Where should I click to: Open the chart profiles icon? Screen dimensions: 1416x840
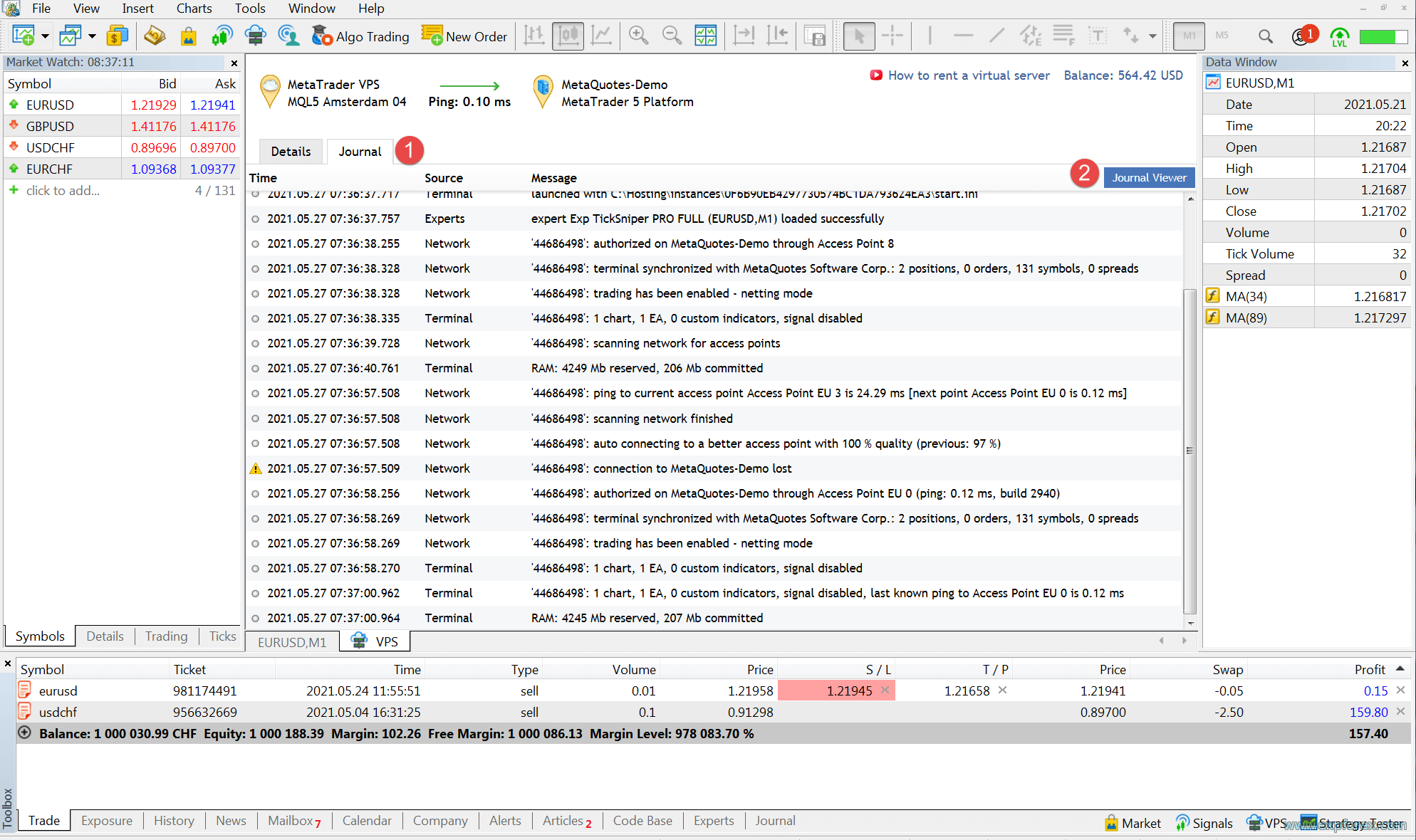click(71, 36)
